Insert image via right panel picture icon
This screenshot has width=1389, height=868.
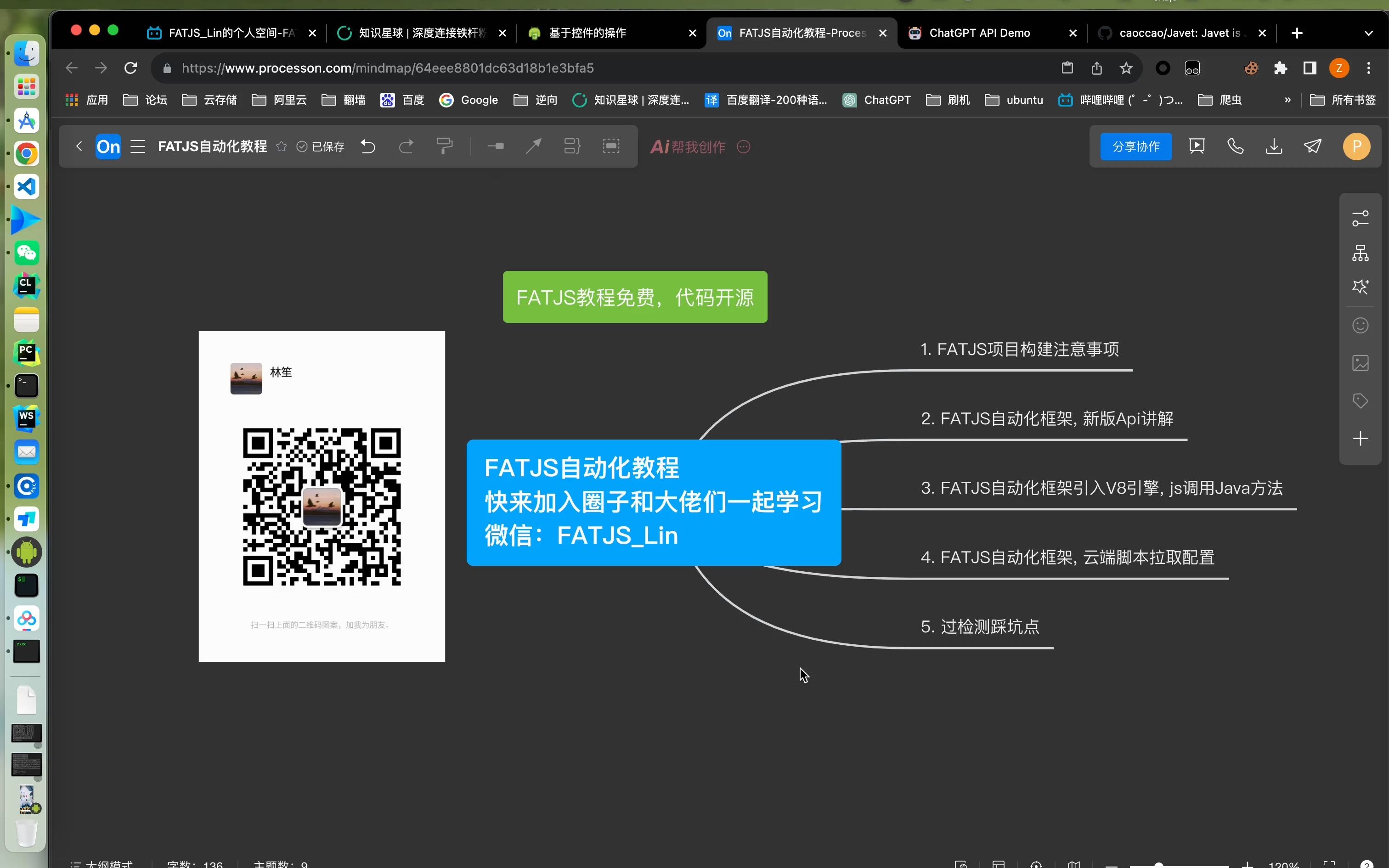click(x=1361, y=363)
